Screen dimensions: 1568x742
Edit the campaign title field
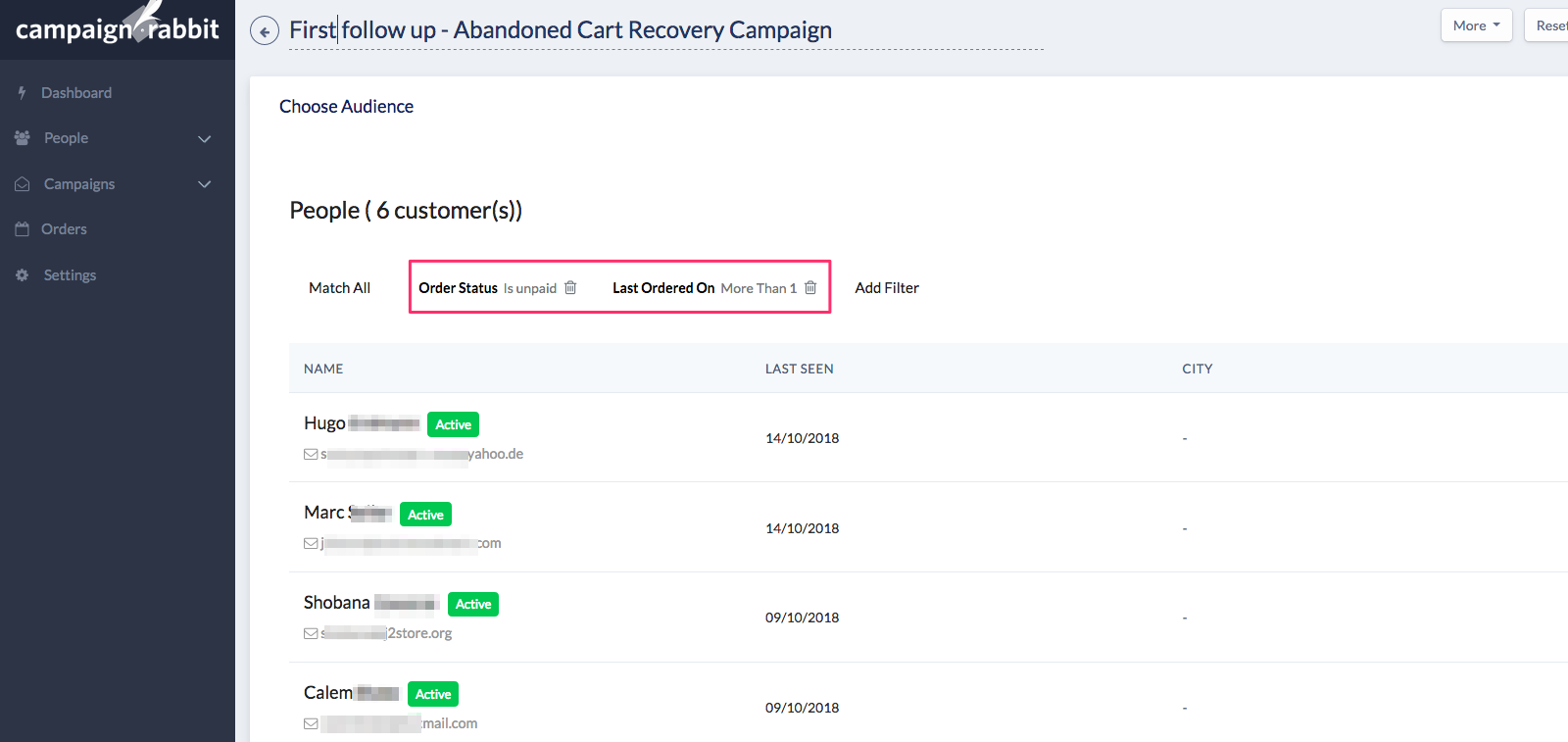666,30
